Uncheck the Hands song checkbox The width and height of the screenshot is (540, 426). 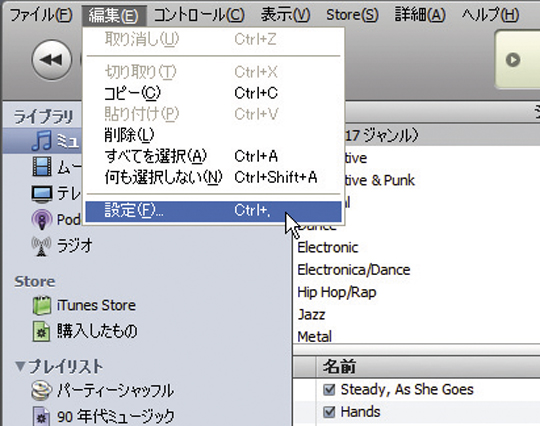coord(329,412)
